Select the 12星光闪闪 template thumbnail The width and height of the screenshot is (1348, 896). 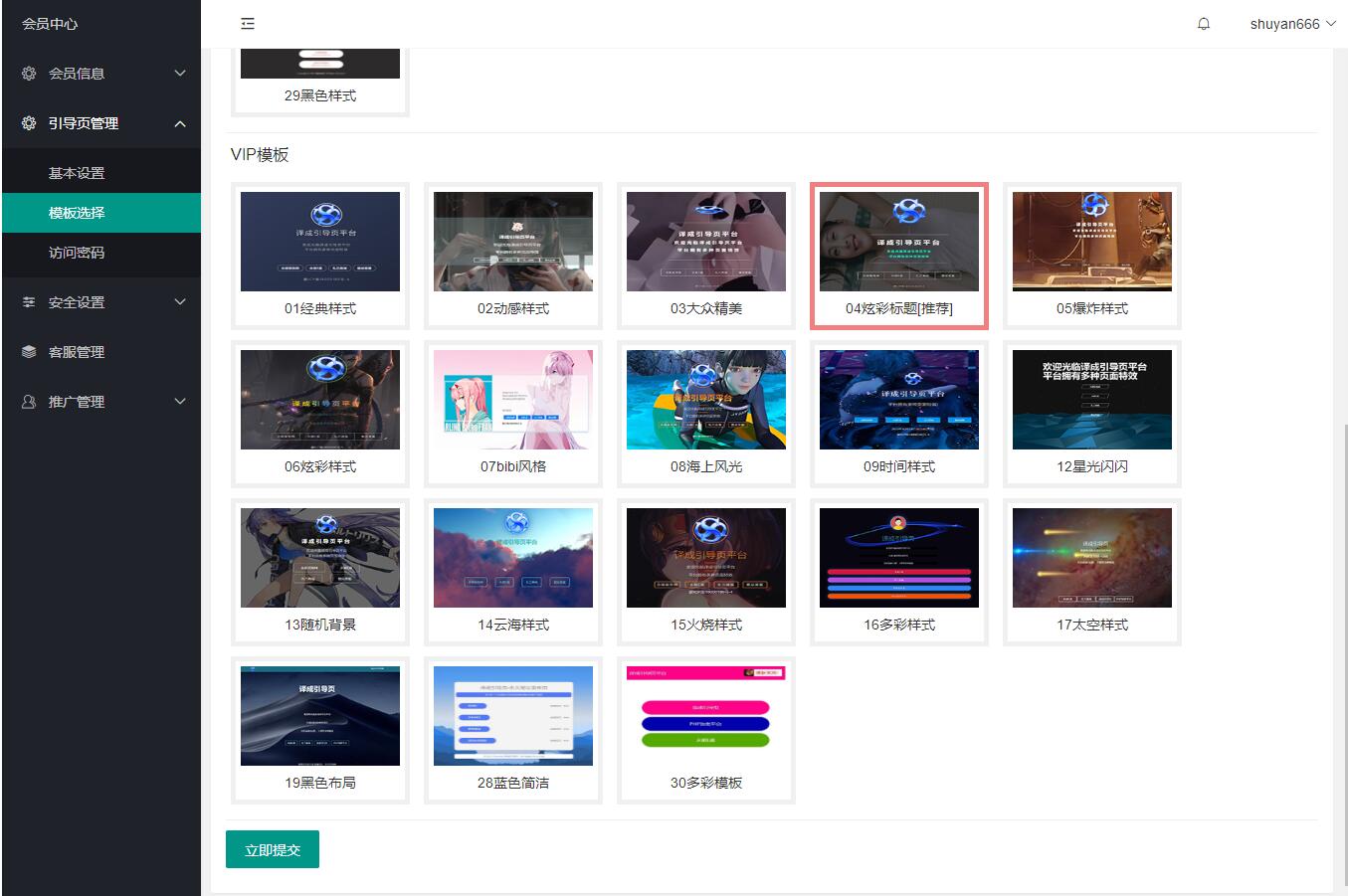pyautogui.click(x=1092, y=401)
